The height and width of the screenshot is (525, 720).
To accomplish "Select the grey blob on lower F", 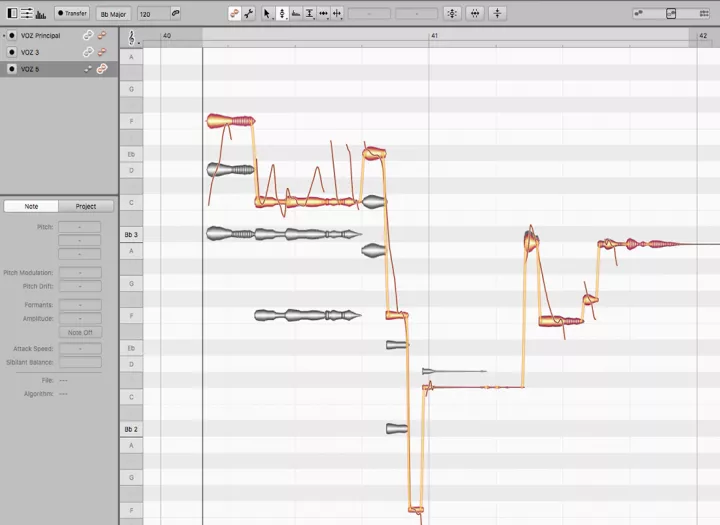I will [x=308, y=315].
